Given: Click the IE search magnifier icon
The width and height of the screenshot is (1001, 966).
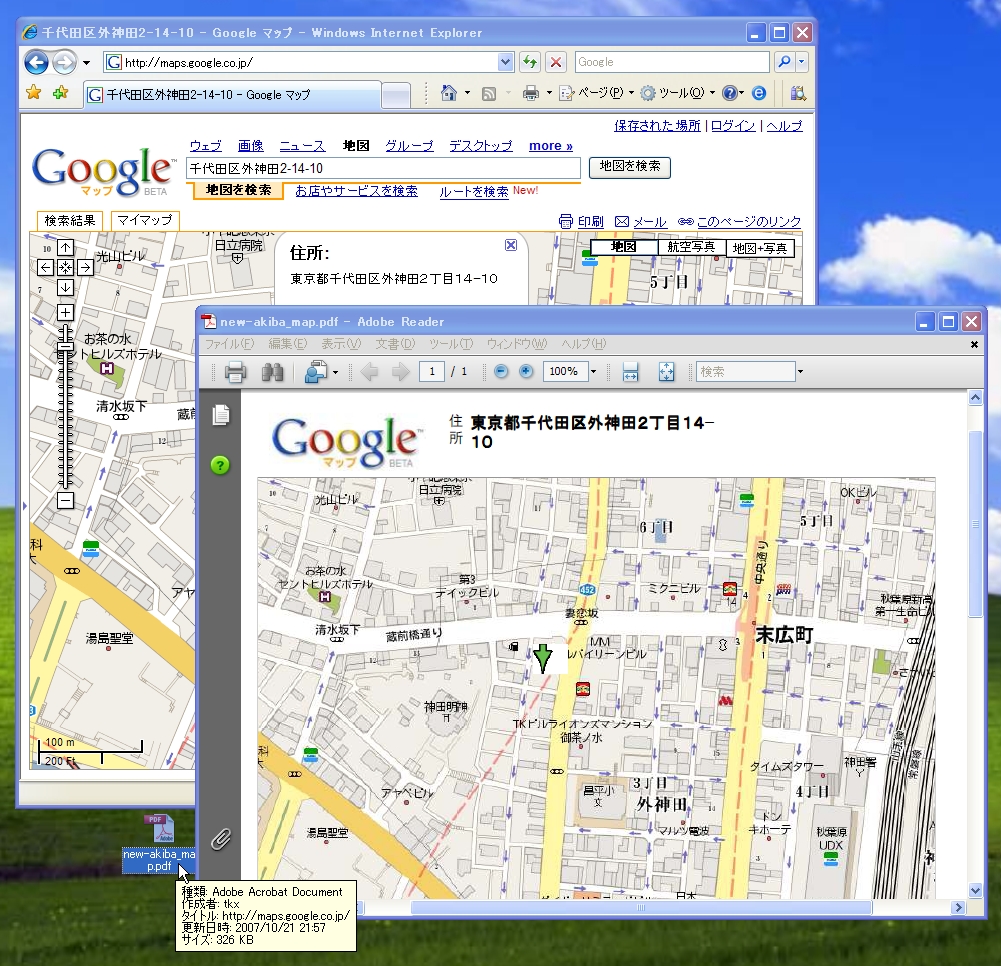Looking at the screenshot, I should (785, 62).
